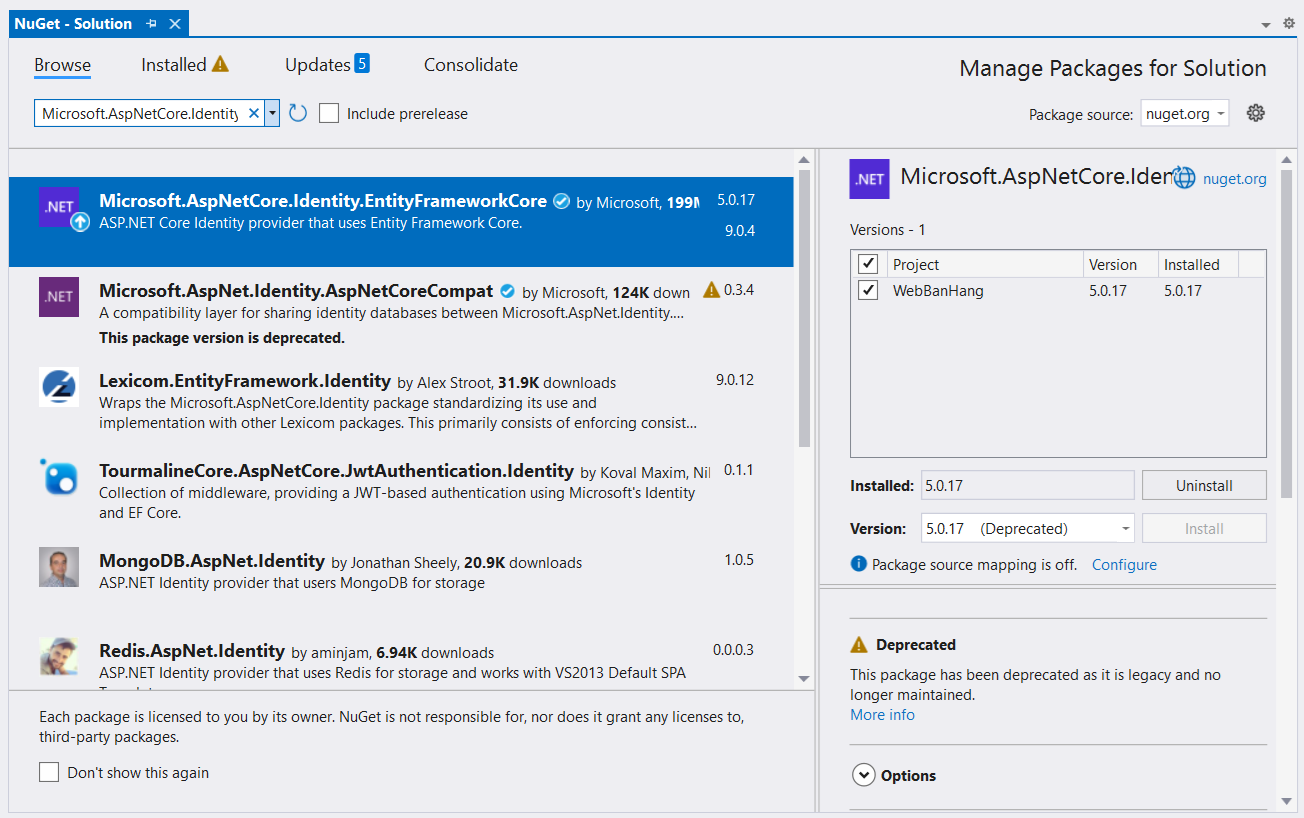The image size is (1304, 818).
Task: Click the package list scroll up arrow
Action: [804, 160]
